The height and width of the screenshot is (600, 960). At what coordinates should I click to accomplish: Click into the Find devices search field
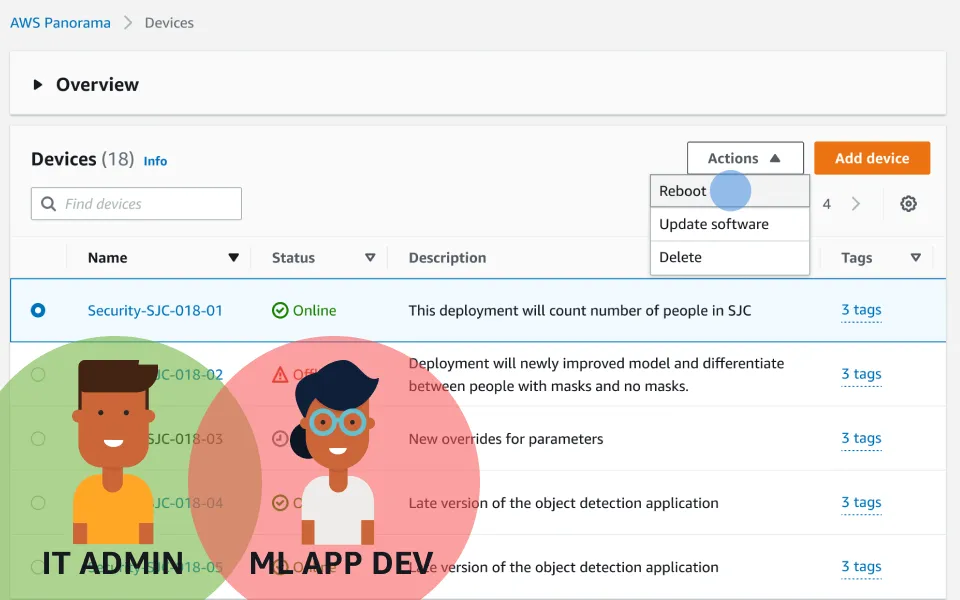click(x=137, y=203)
